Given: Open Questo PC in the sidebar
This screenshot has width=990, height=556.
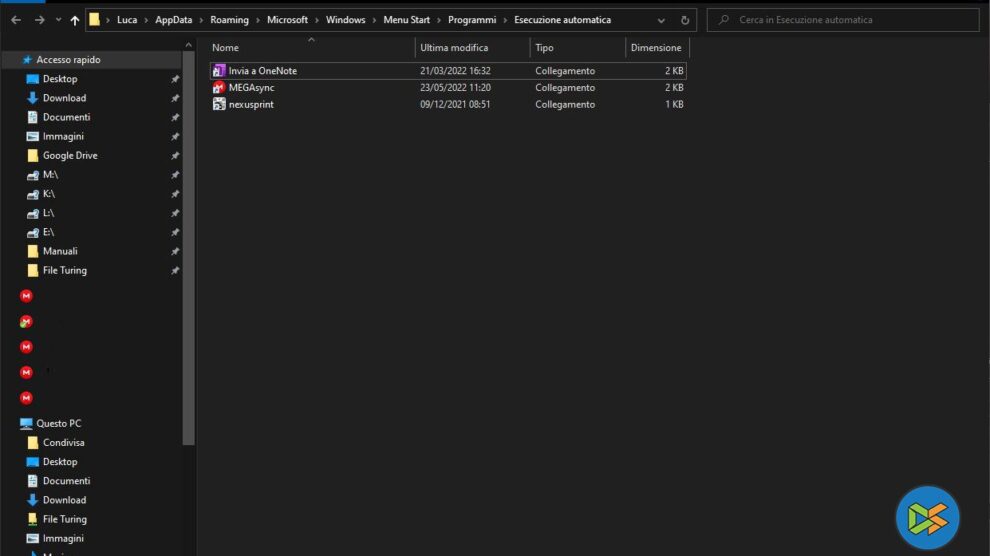Looking at the screenshot, I should (59, 423).
